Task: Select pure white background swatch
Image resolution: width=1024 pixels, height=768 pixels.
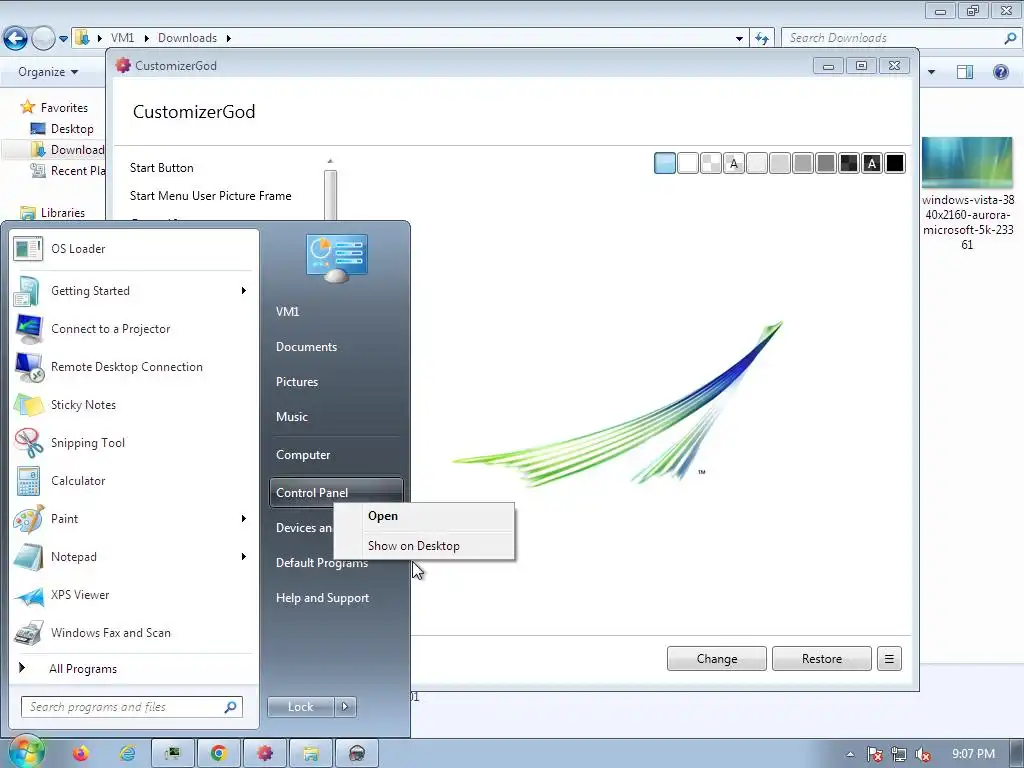Action: (x=688, y=163)
